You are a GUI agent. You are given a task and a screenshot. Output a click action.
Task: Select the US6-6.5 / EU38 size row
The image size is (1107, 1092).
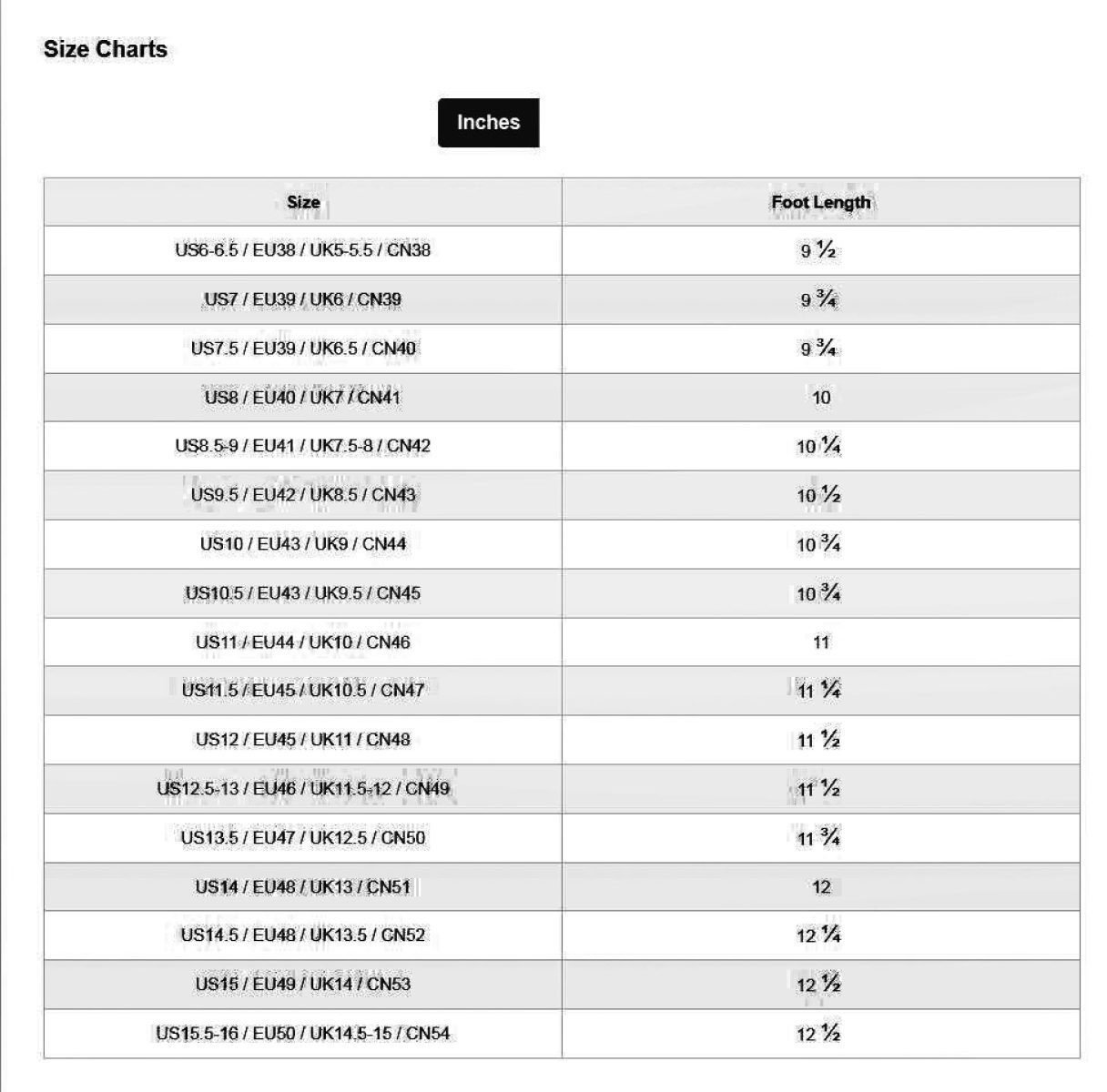(303, 250)
